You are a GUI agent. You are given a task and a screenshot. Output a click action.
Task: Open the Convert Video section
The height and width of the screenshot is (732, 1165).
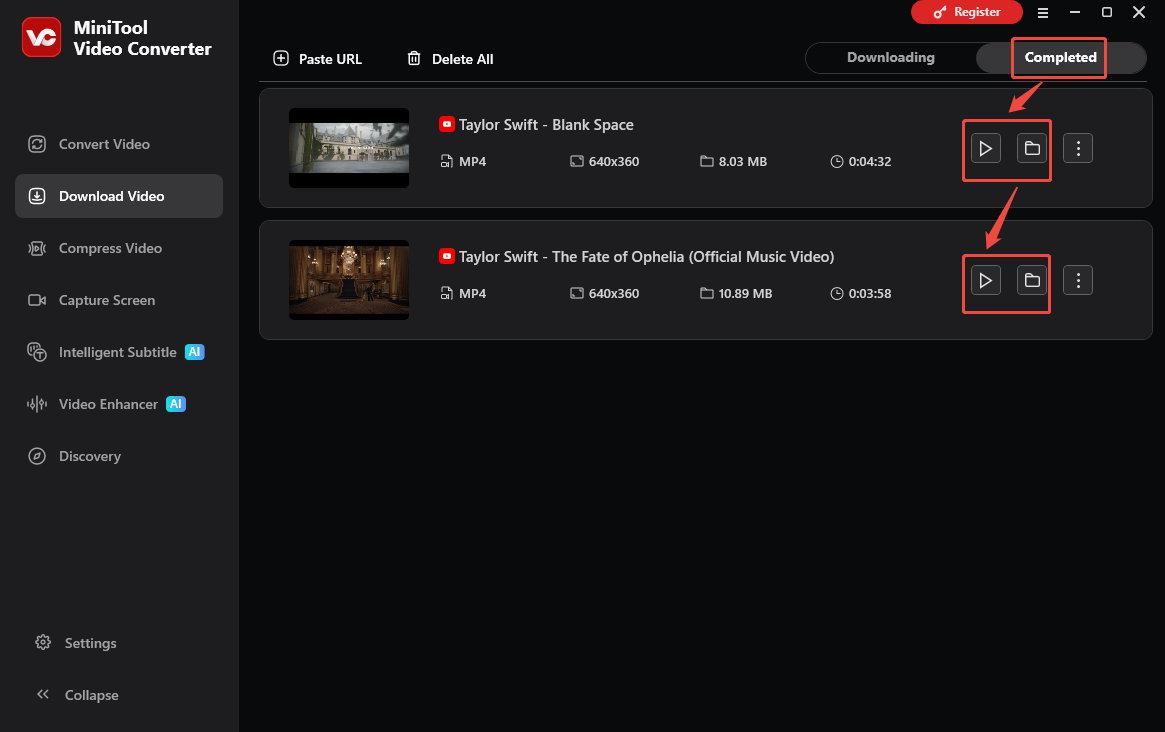(119, 144)
